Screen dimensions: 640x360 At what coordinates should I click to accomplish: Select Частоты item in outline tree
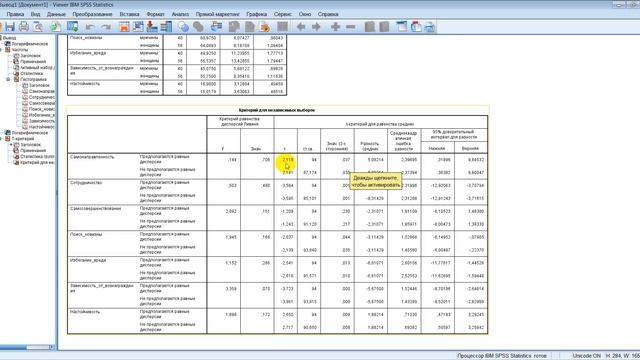[x=20, y=50]
